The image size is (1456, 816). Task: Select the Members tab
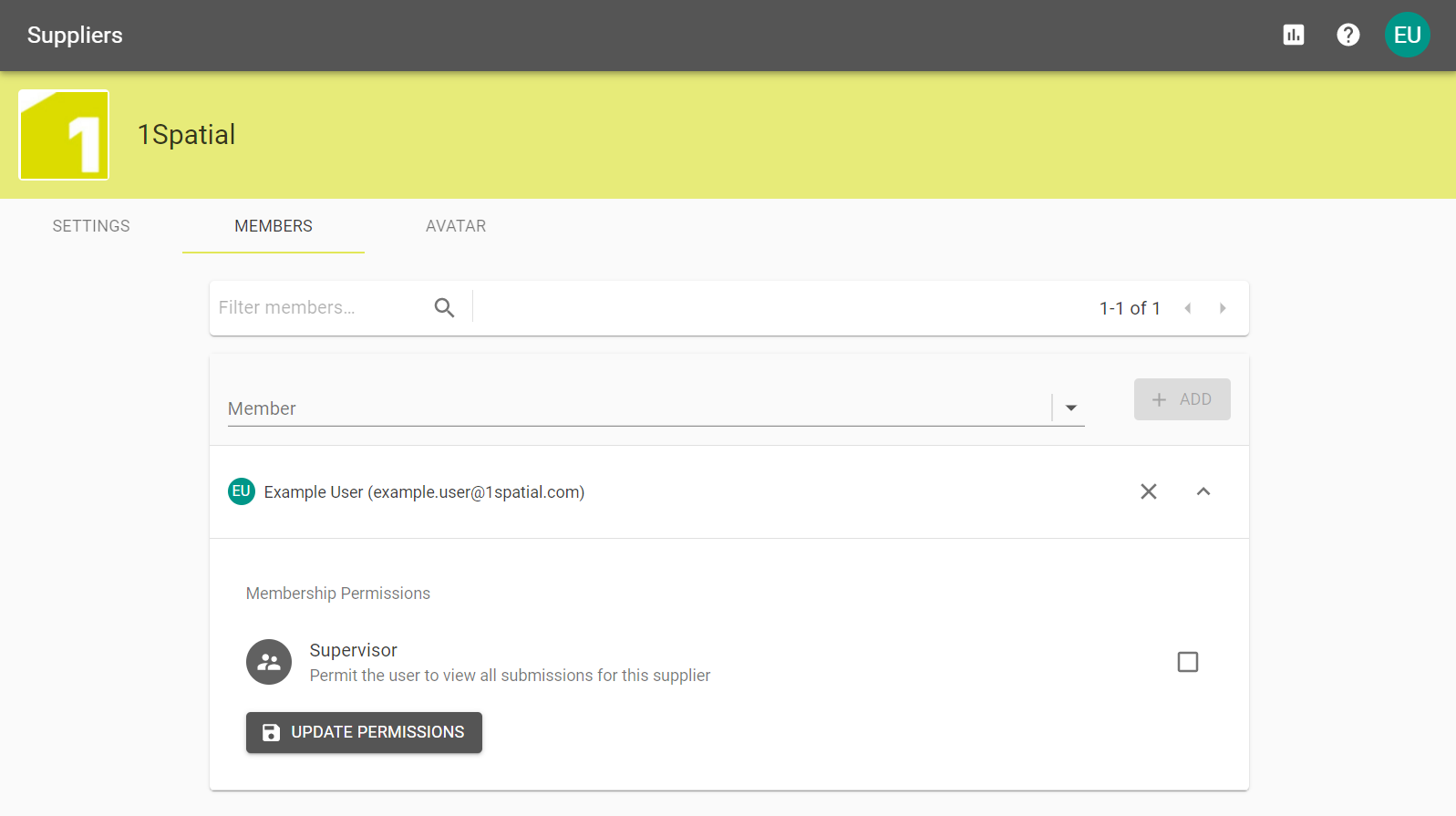274,226
